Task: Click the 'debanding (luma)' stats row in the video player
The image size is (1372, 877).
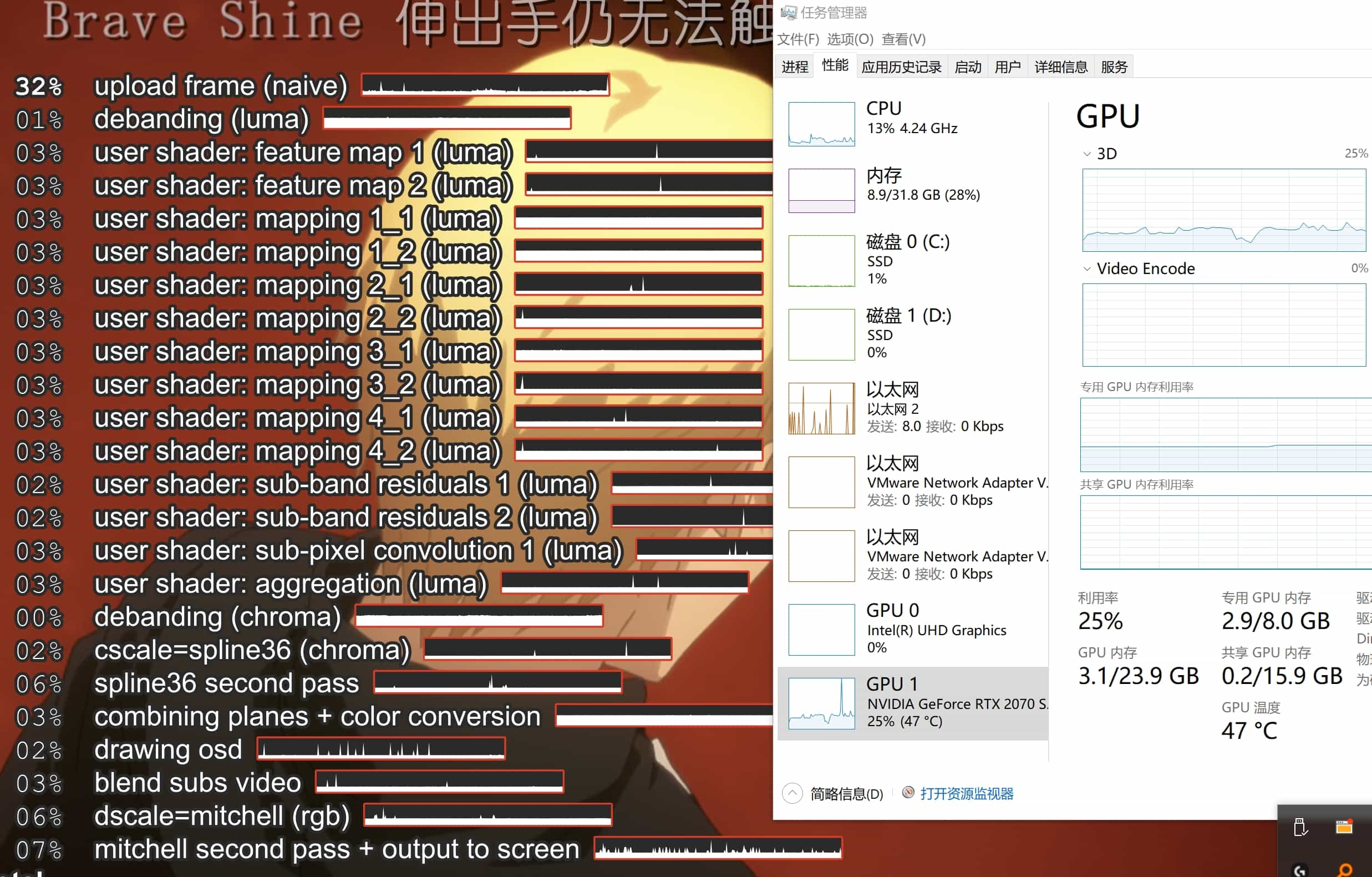Action: click(x=293, y=119)
